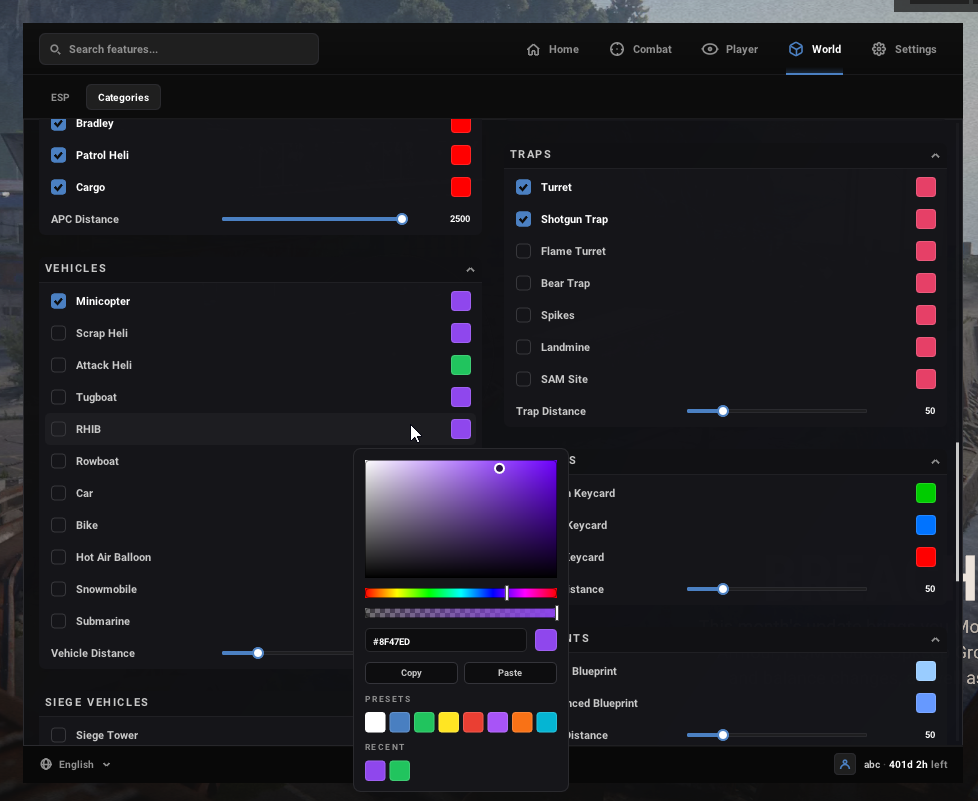Select the ESP sub-tab
The image size is (978, 801).
[60, 97]
